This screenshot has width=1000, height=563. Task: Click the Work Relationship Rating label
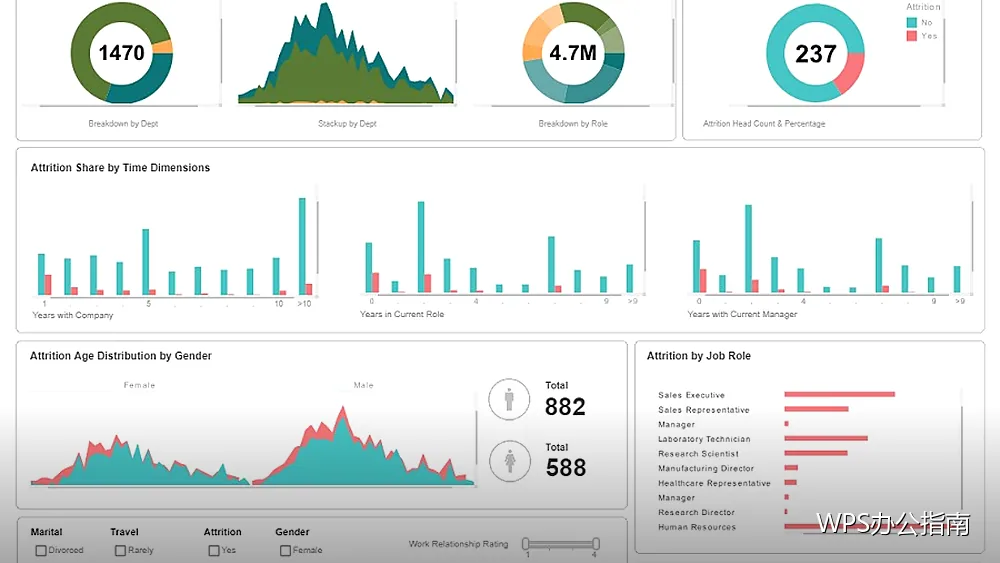coord(459,544)
